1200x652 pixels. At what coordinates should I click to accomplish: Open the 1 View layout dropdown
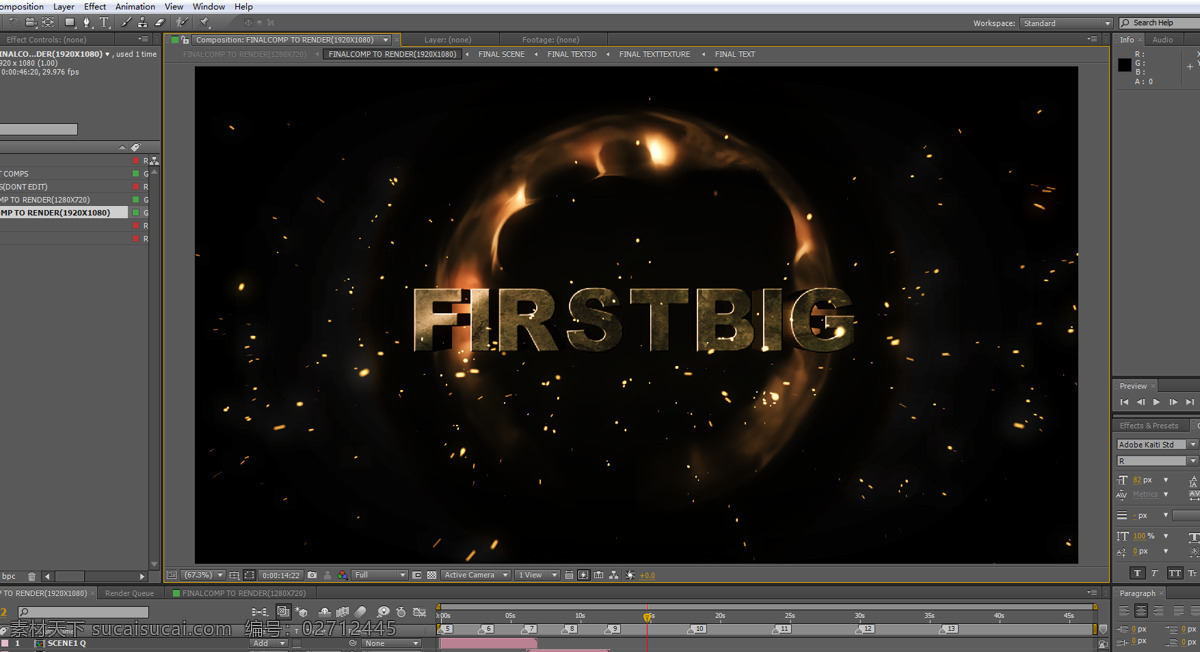(538, 575)
